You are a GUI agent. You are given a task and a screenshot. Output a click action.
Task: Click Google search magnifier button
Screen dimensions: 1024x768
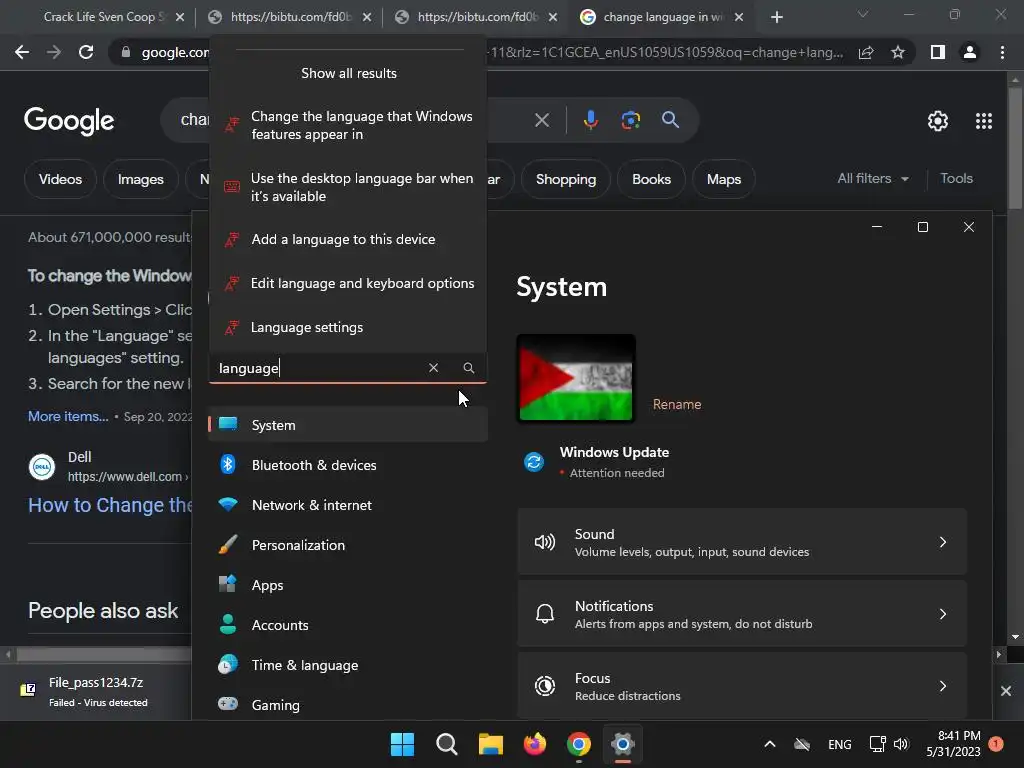[x=670, y=120]
